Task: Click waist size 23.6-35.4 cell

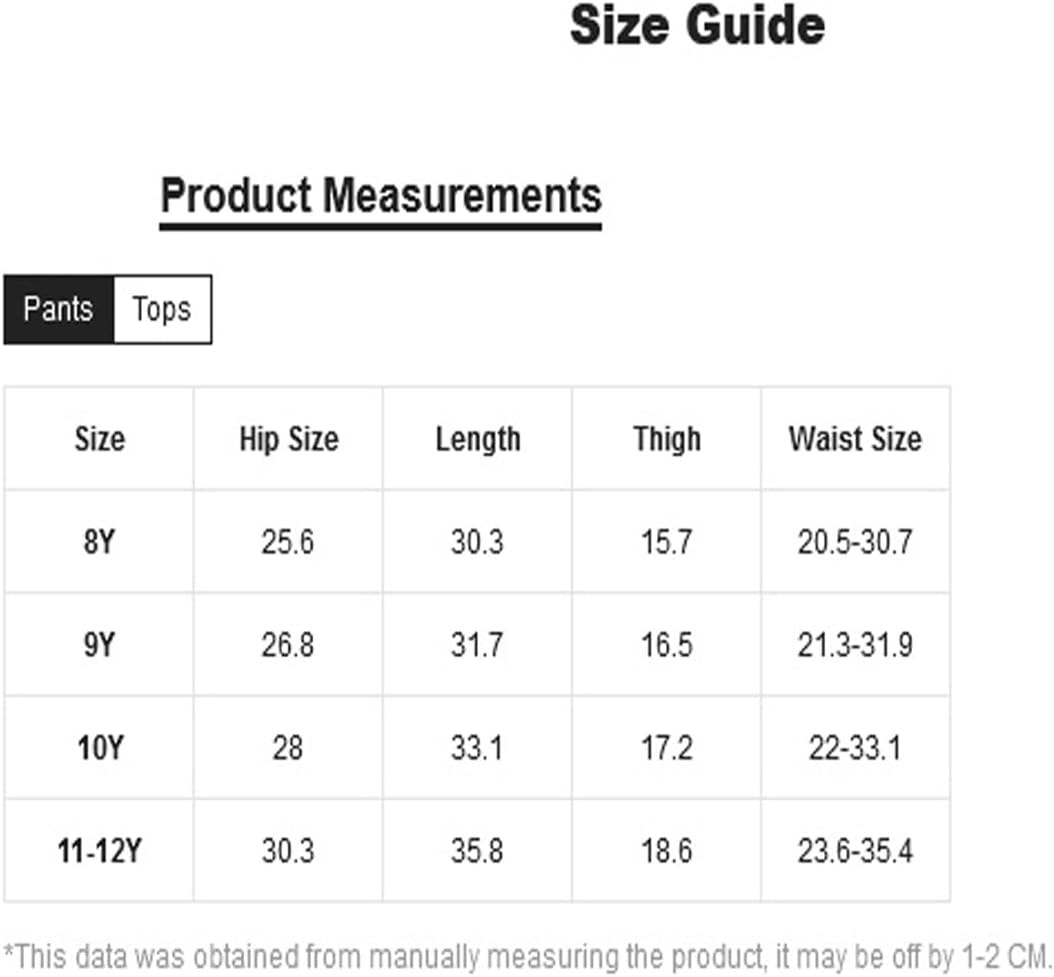Action: (855, 851)
